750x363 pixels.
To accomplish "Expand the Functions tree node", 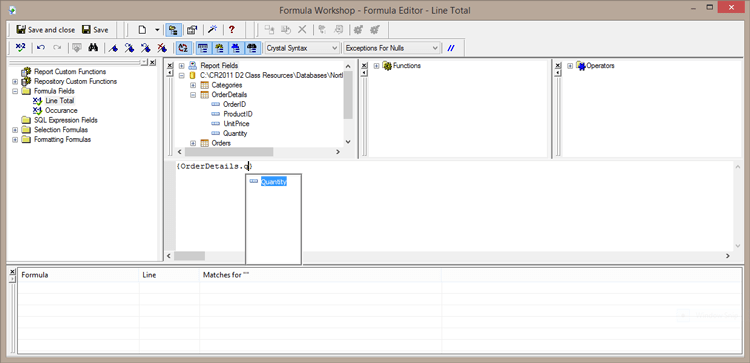I will [376, 66].
